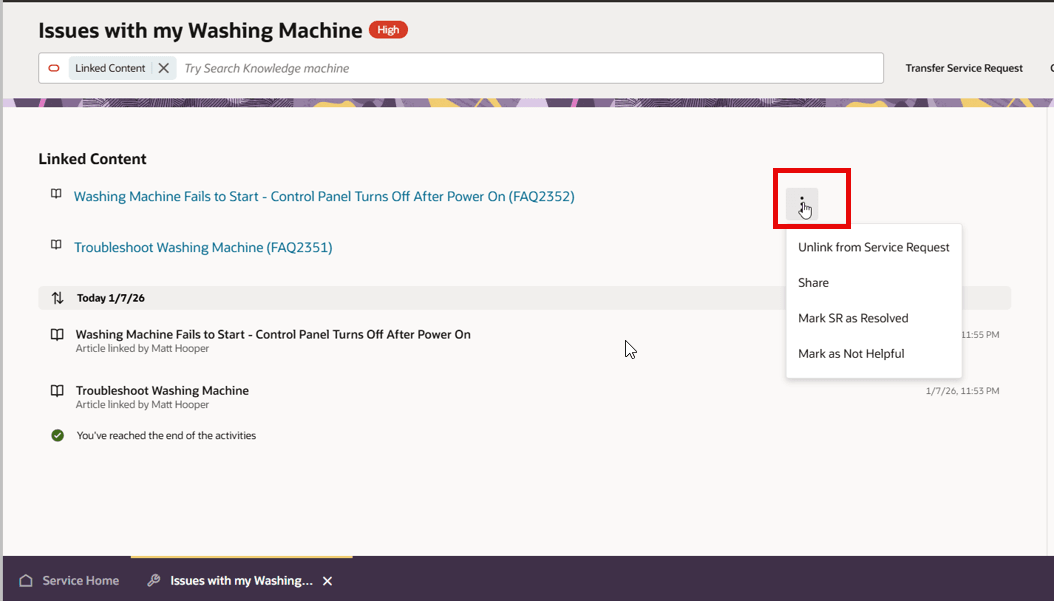
Task: Click the book icon on the Troubleshoot Washing Machine activity
Action: coord(56,390)
